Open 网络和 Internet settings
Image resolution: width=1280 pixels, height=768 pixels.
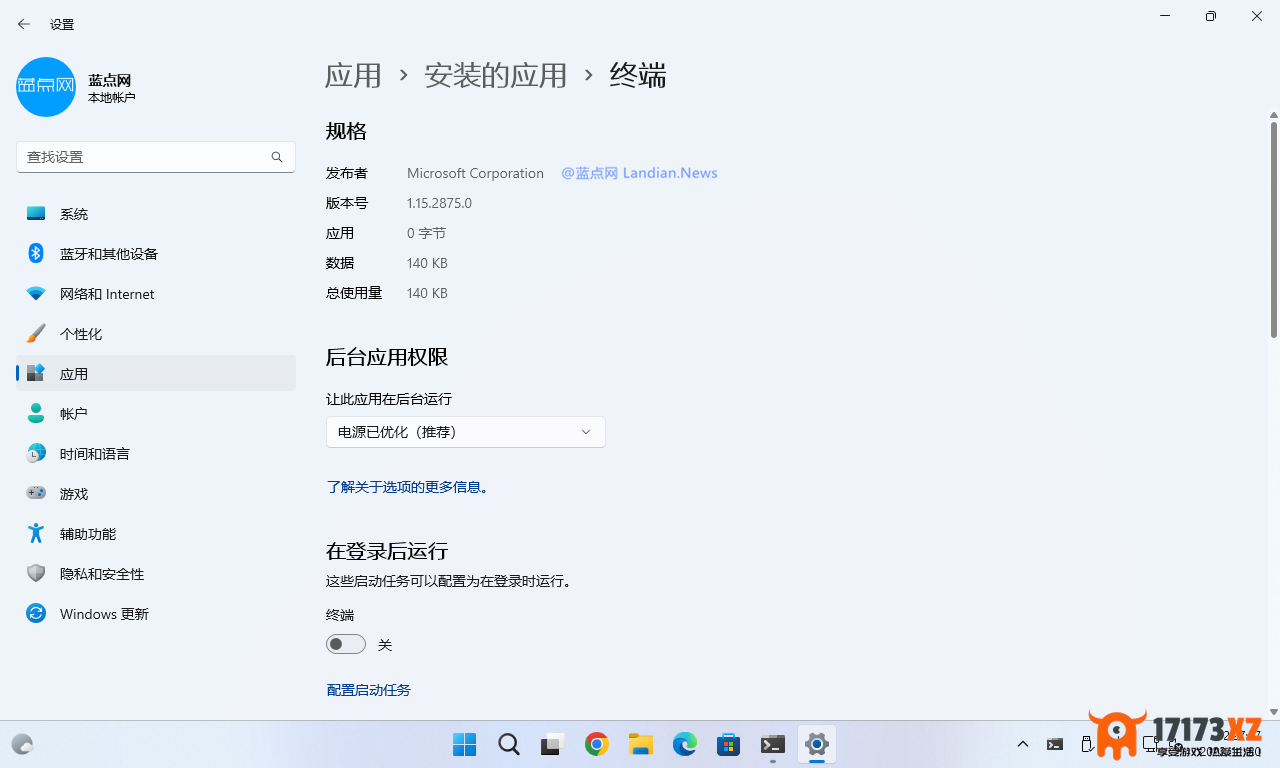[156, 294]
